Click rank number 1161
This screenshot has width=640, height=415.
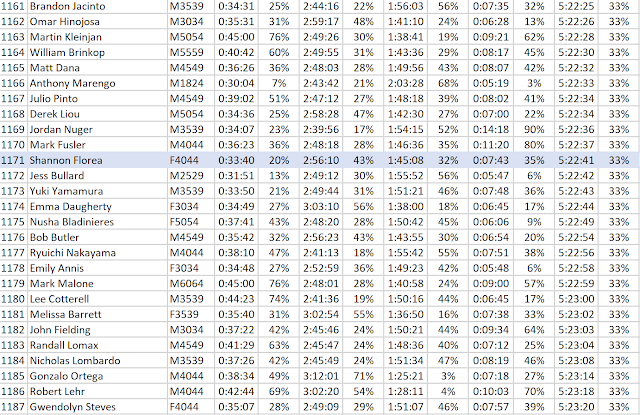click(13, 6)
